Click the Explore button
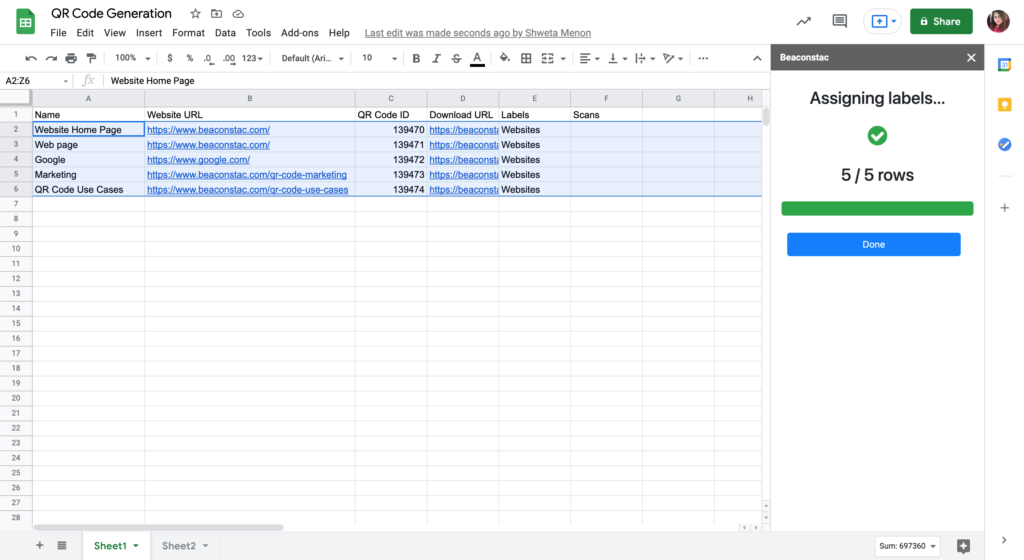The height and width of the screenshot is (560, 1024). click(963, 546)
